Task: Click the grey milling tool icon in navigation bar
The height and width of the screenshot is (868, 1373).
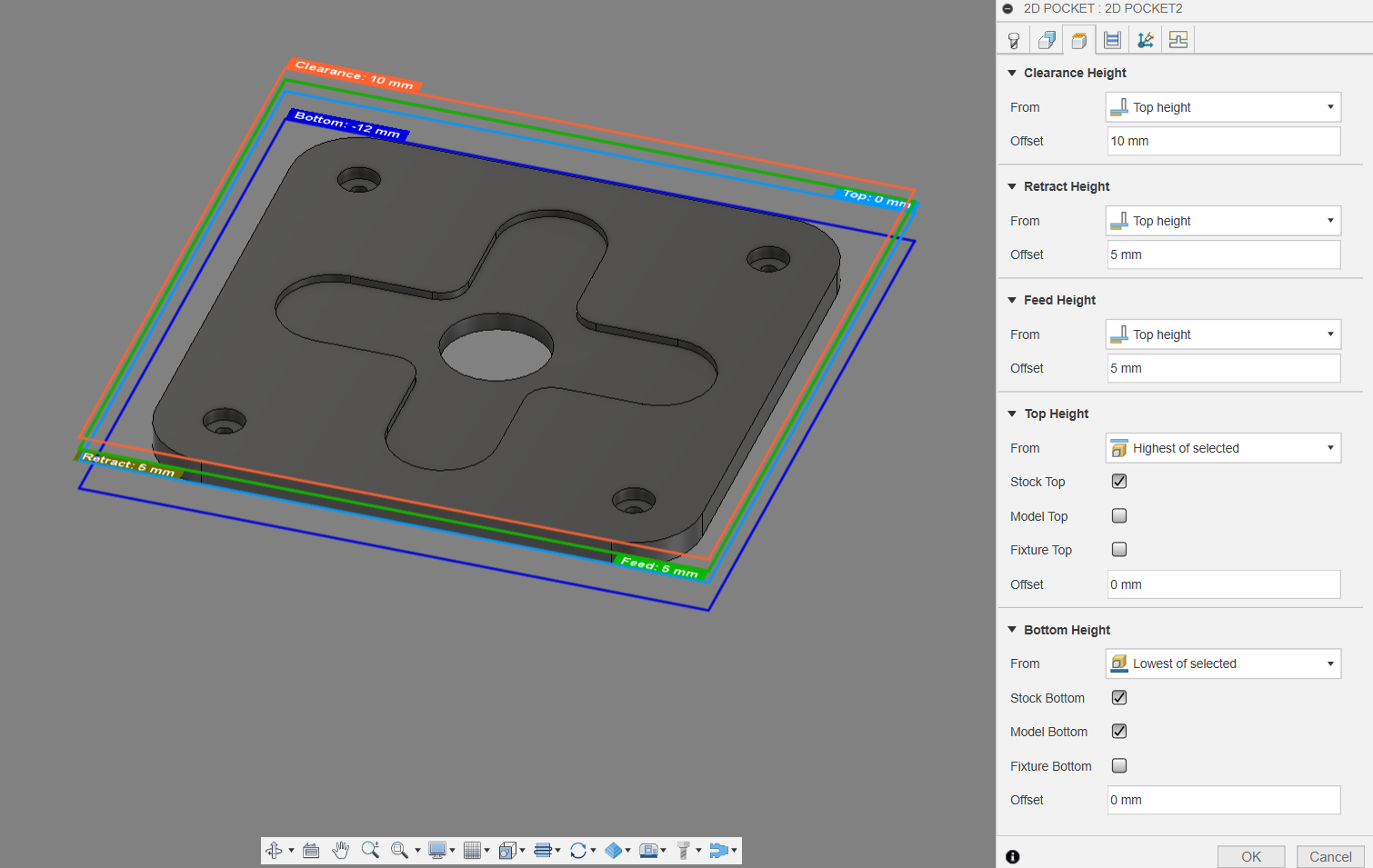Action: [684, 851]
